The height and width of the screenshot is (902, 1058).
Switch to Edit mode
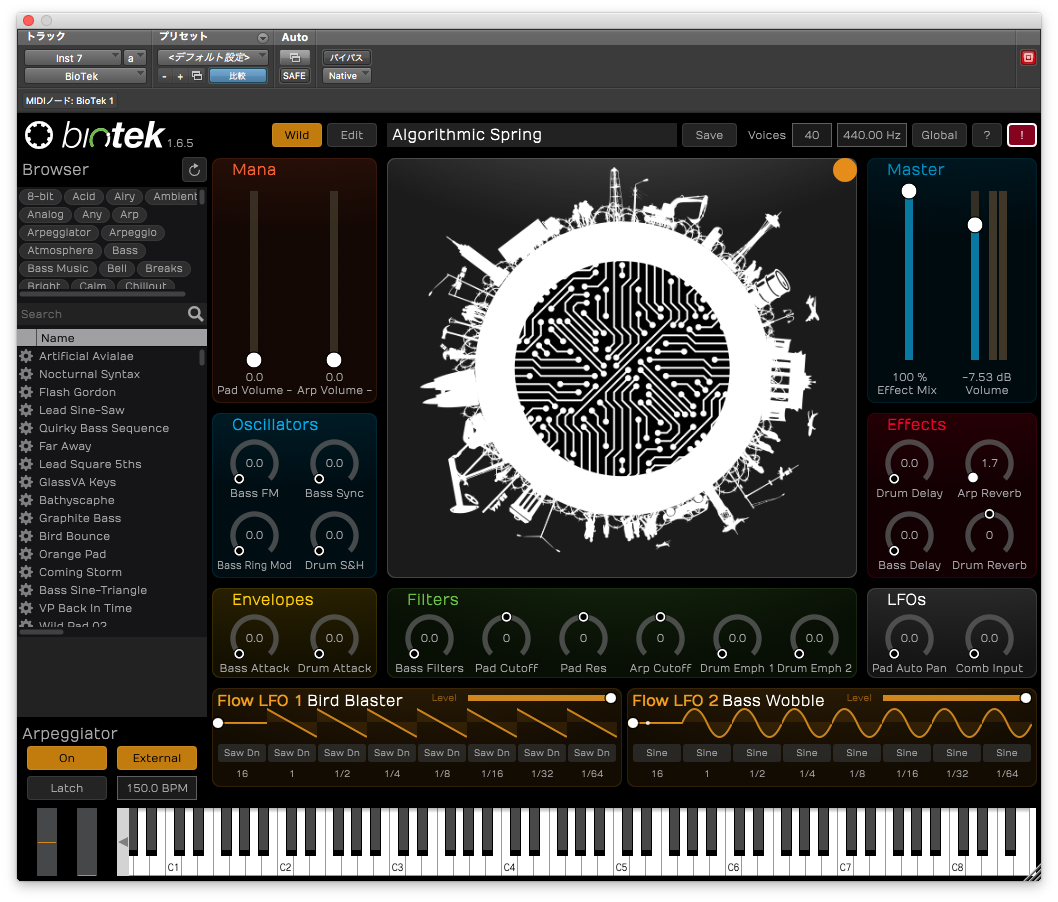click(x=352, y=135)
